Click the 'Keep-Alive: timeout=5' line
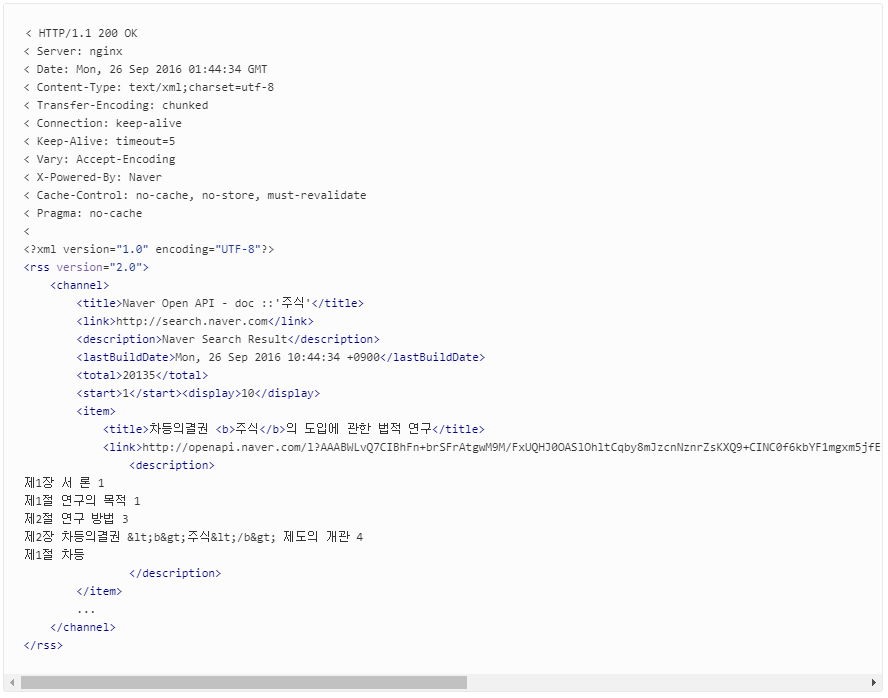 [100, 142]
